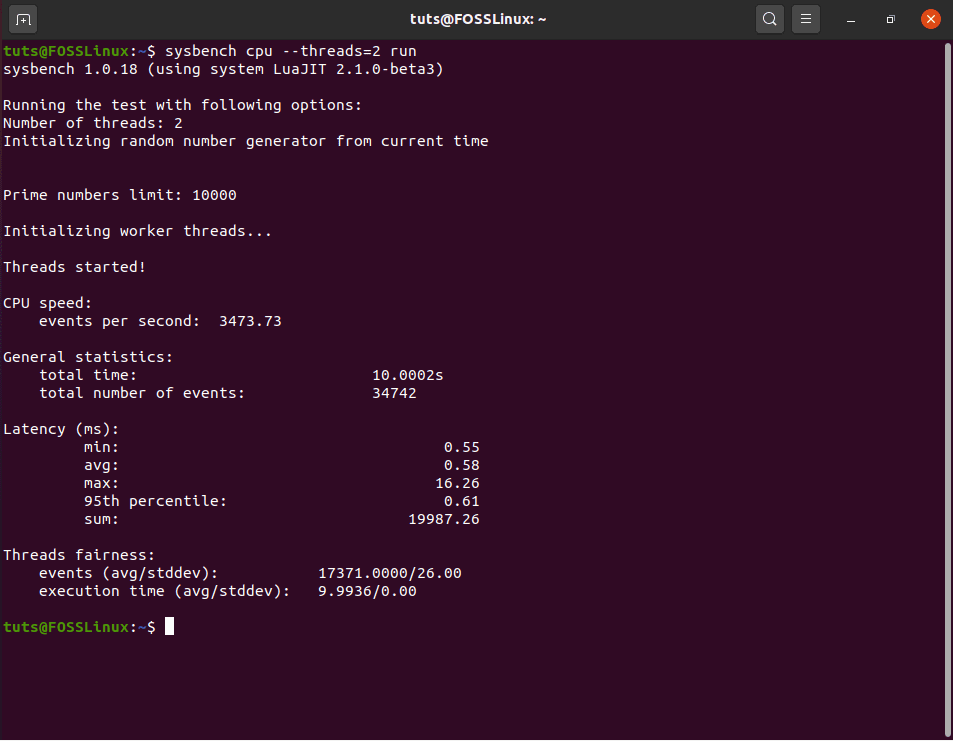Open the hamburger menu
Image resolution: width=953 pixels, height=741 pixels.
806,18
